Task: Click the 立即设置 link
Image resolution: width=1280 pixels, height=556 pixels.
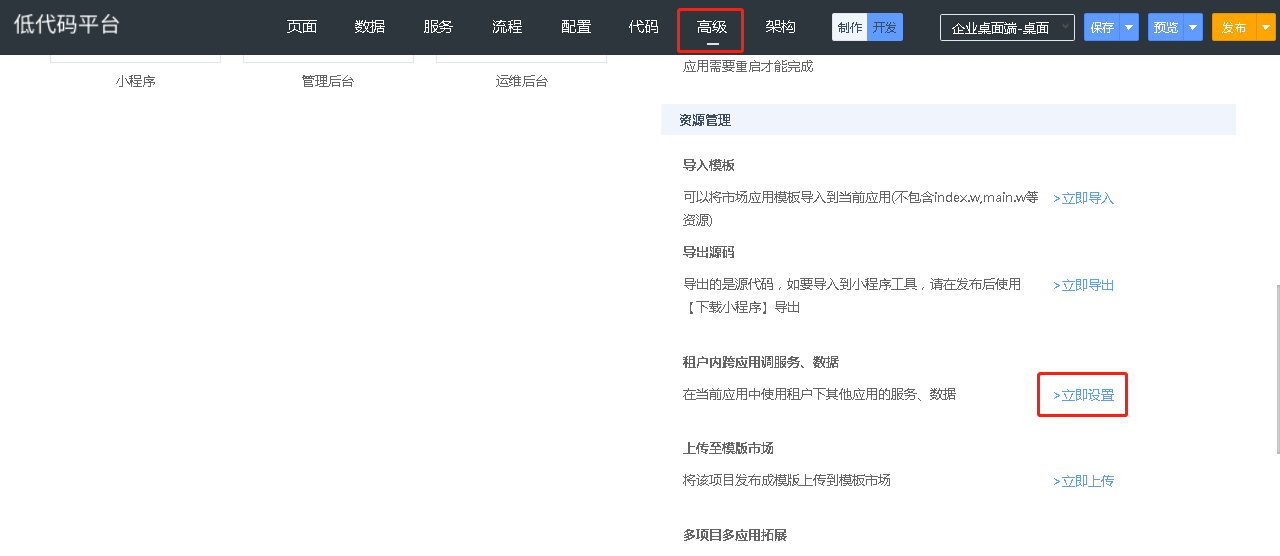Action: point(1084,395)
